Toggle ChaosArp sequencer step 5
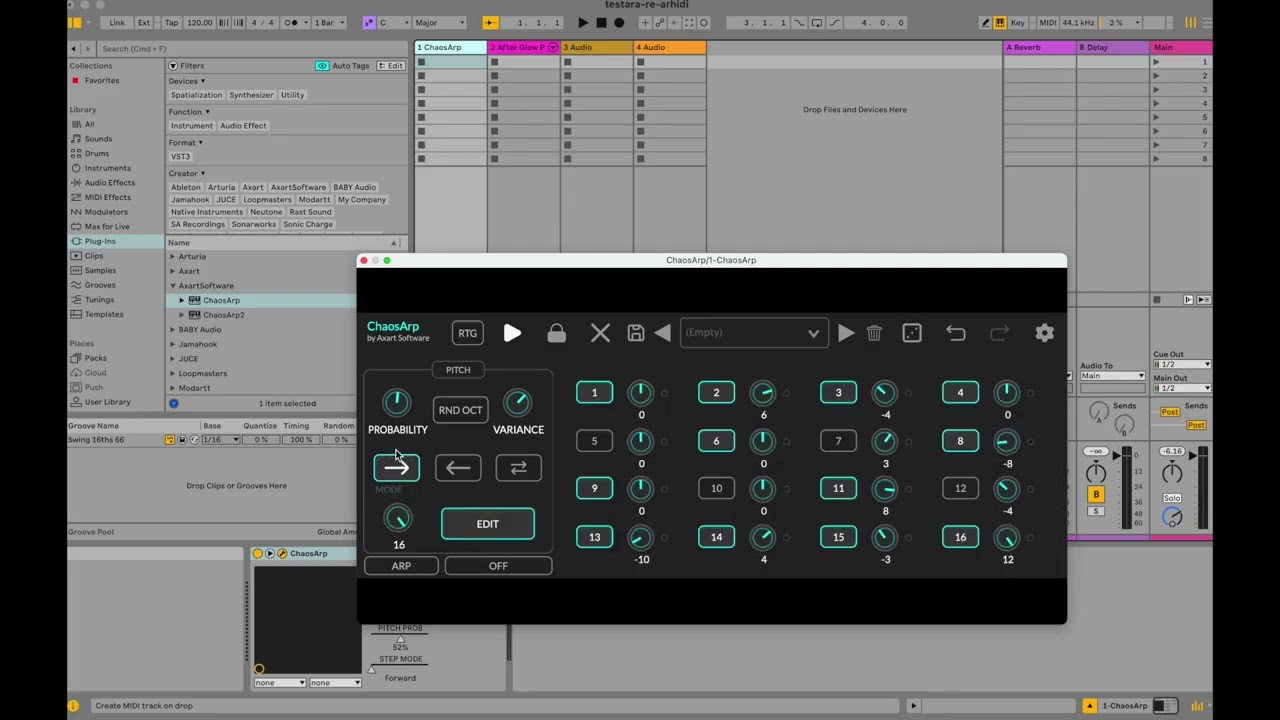This screenshot has width=1280, height=720. (x=594, y=441)
